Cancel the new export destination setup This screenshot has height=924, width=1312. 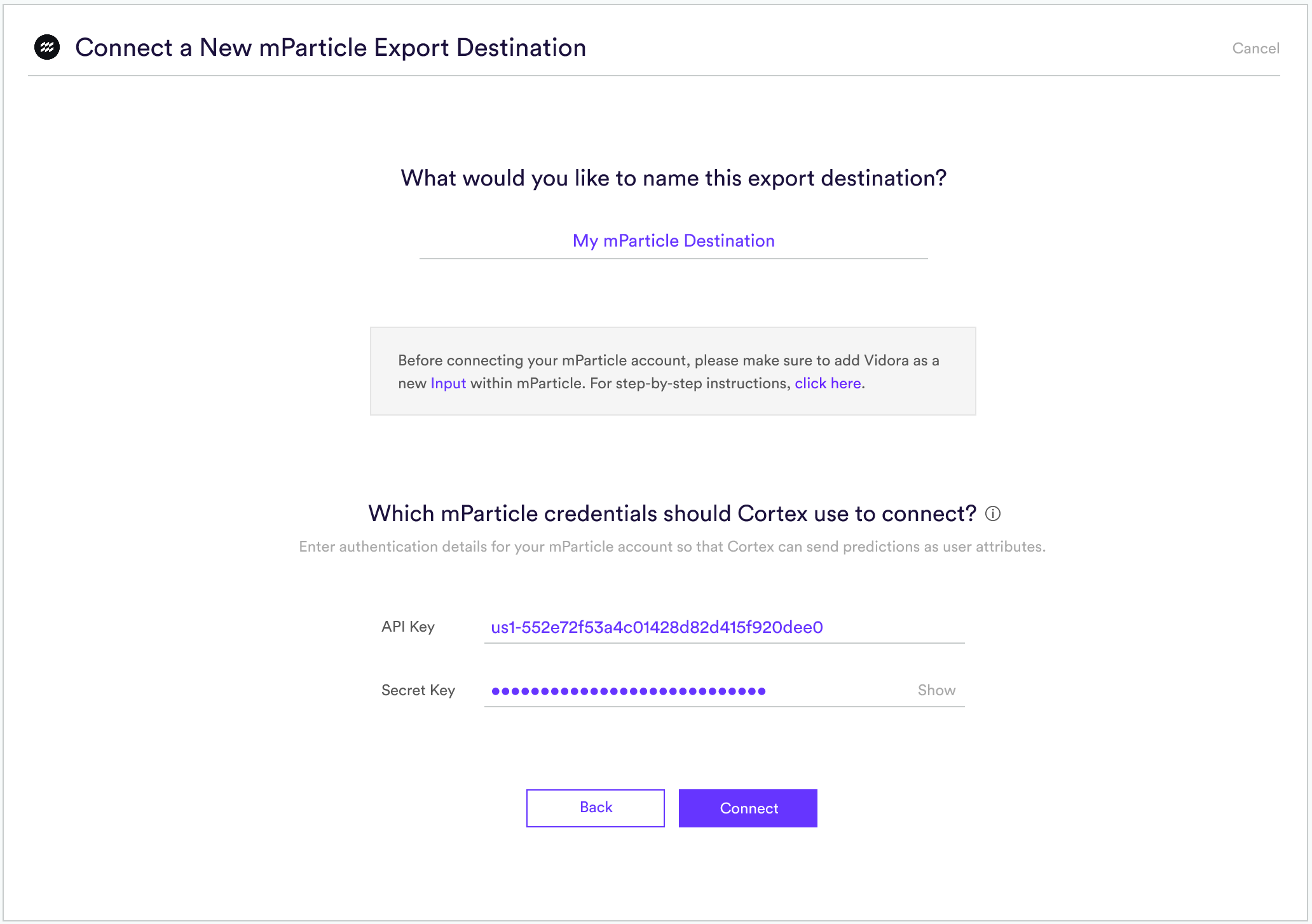point(1255,48)
